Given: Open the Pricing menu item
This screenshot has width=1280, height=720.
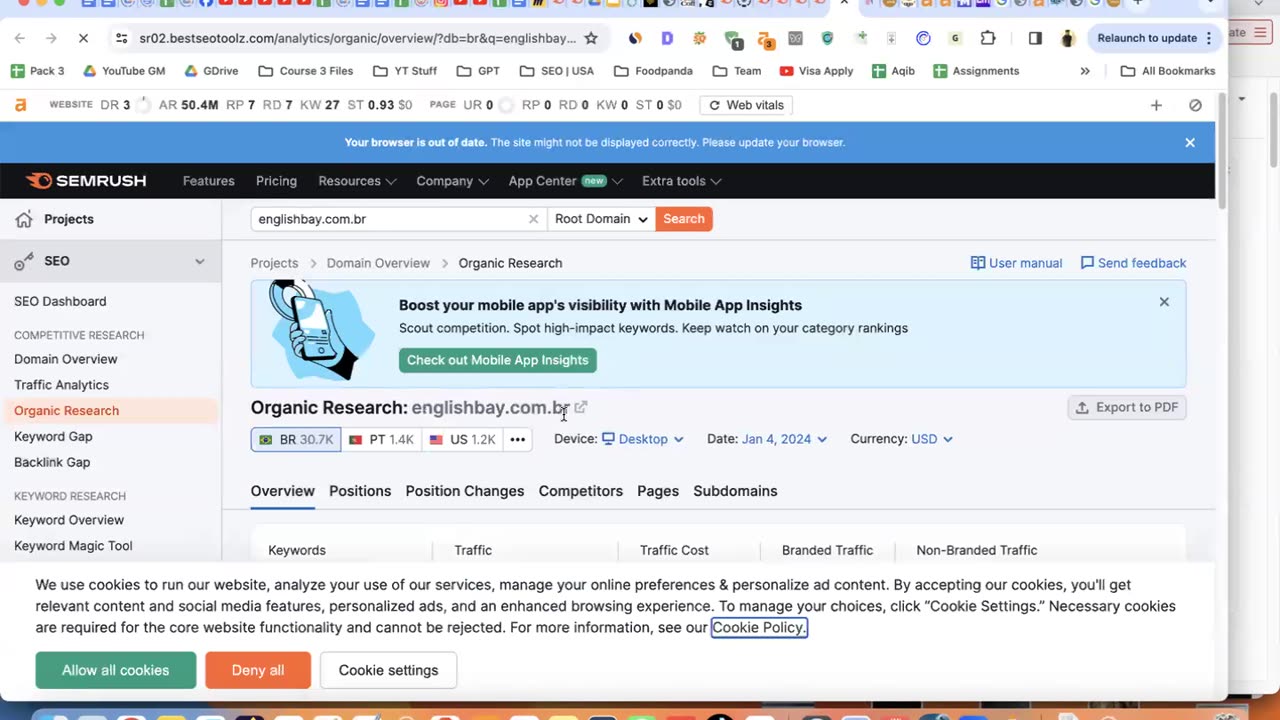Looking at the screenshot, I should [x=276, y=181].
